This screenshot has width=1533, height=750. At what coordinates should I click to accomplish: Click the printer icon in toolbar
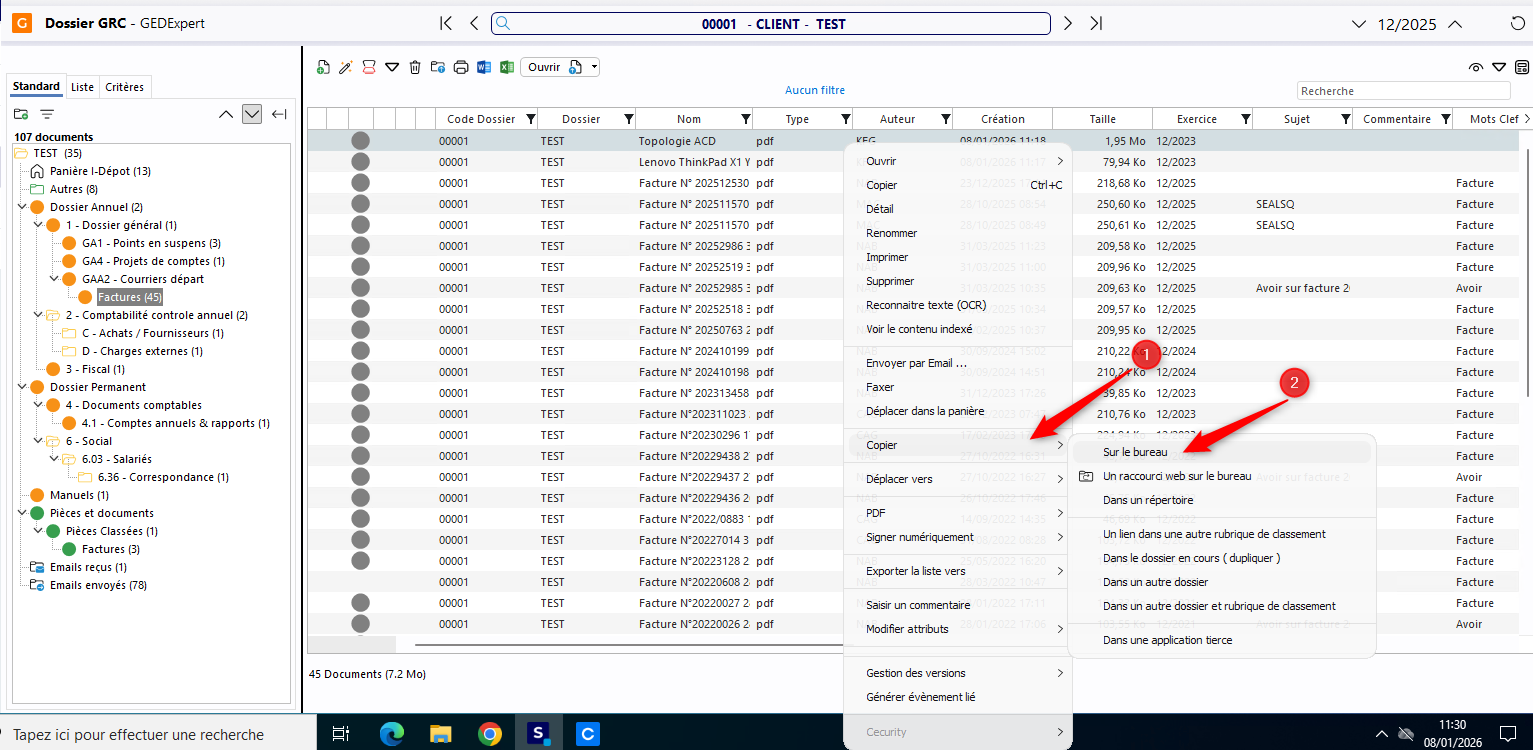[x=461, y=67]
